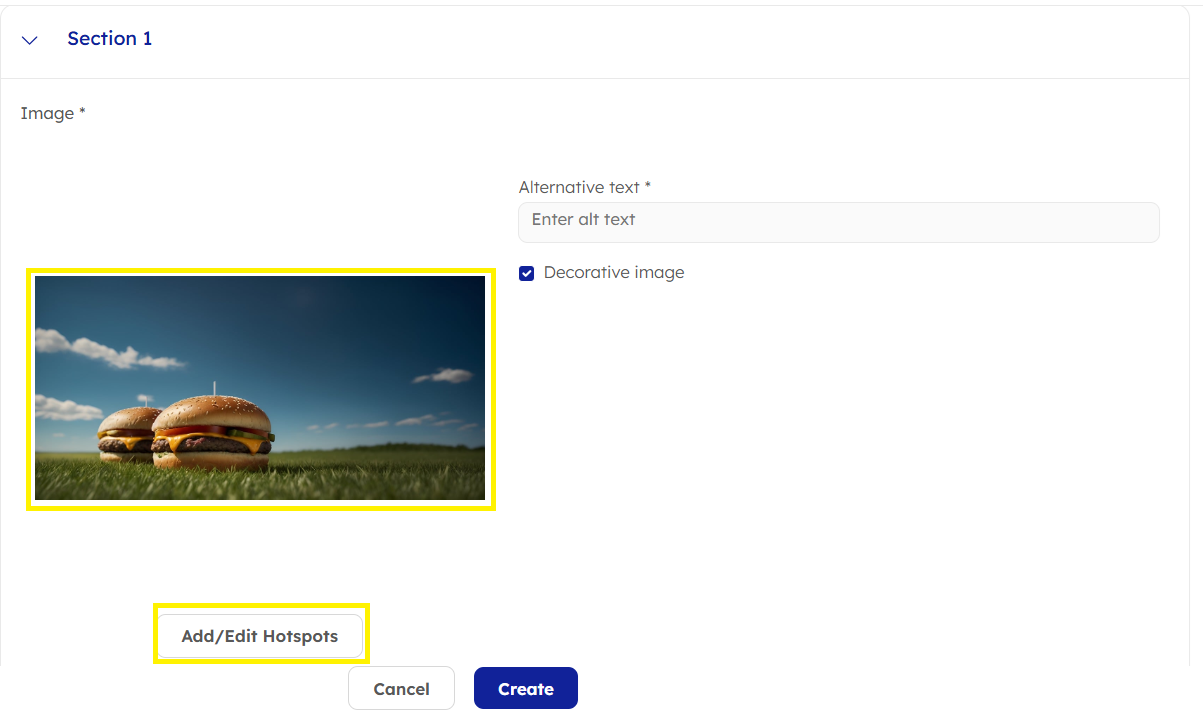Click the Image * field label
Image resolution: width=1203 pixels, height=713 pixels.
53,113
